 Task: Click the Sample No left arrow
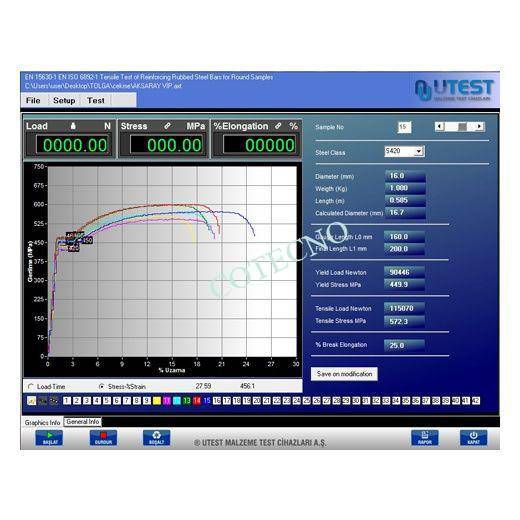pos(440,126)
